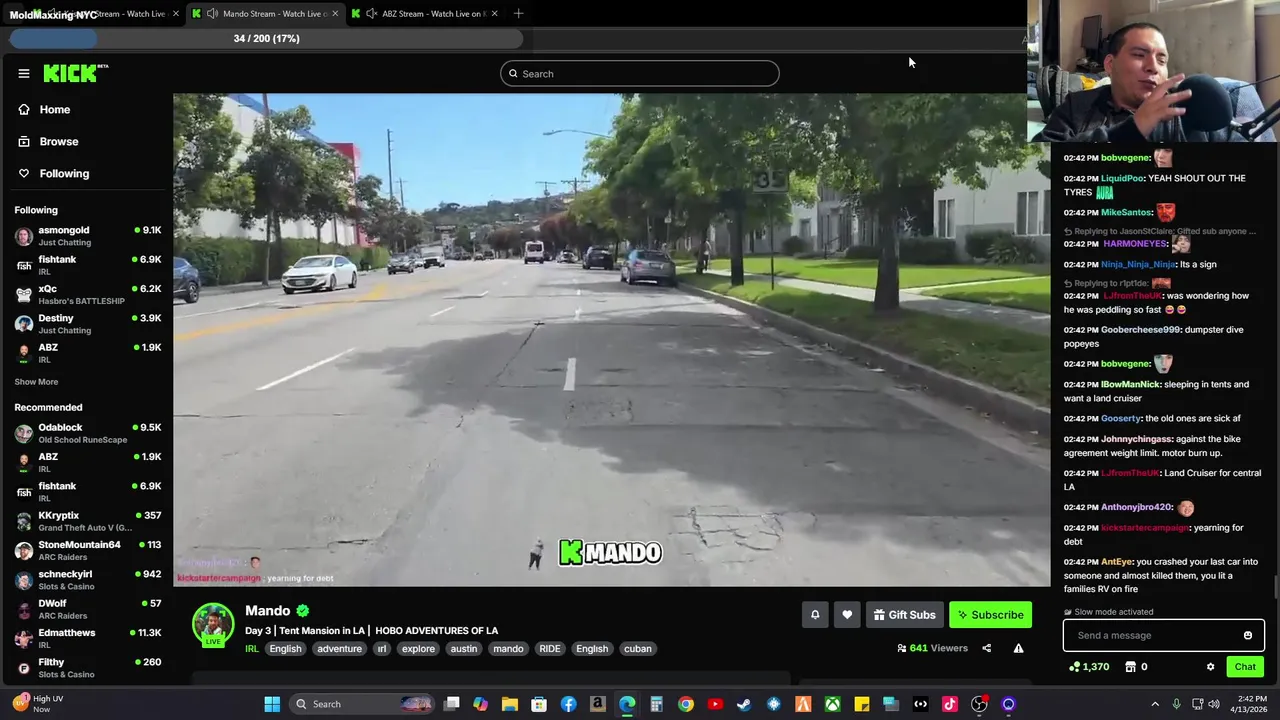This screenshot has height=720, width=1280.
Task: Open Google Chrome from the taskbar
Action: [x=686, y=704]
